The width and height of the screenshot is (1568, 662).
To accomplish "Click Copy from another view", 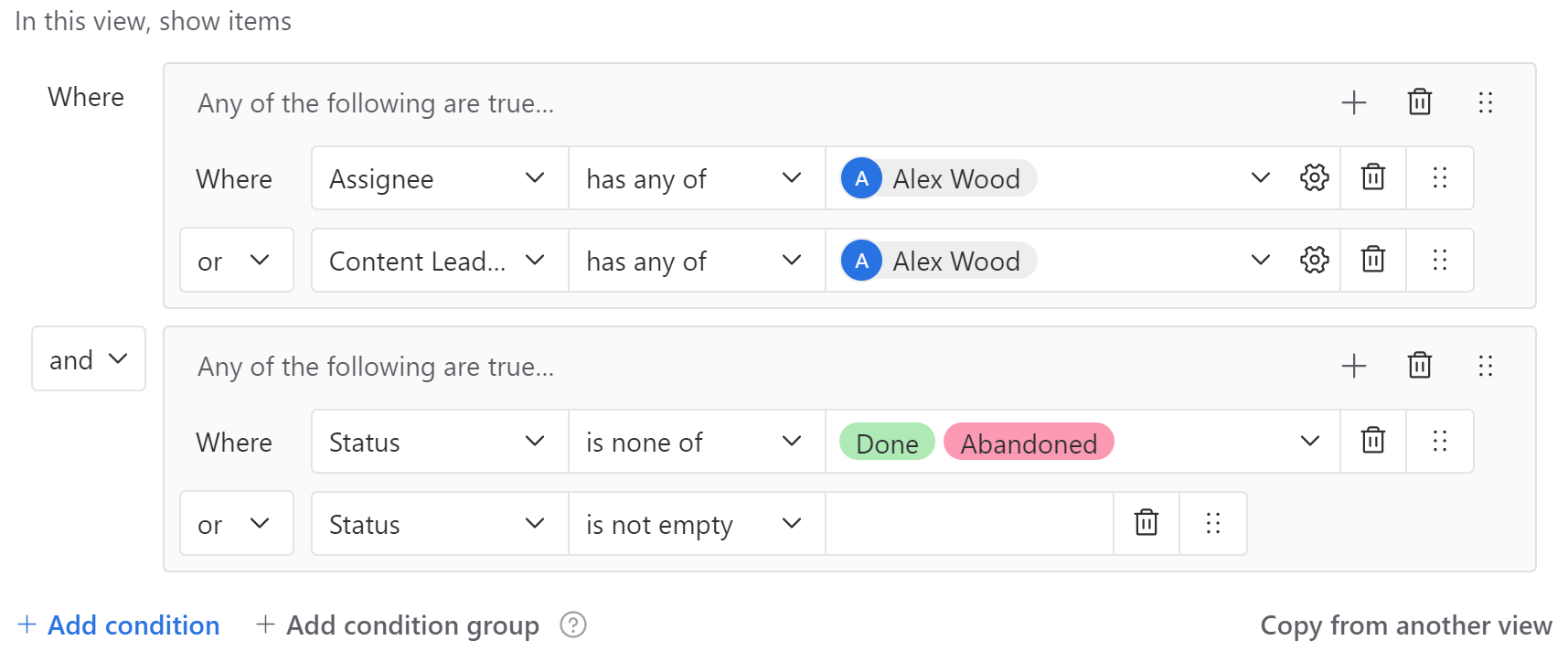I will click(x=1406, y=625).
